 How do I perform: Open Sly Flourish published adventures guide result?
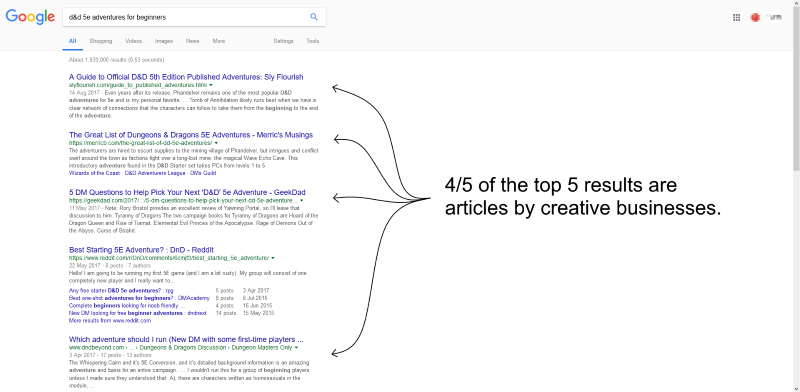(x=186, y=77)
